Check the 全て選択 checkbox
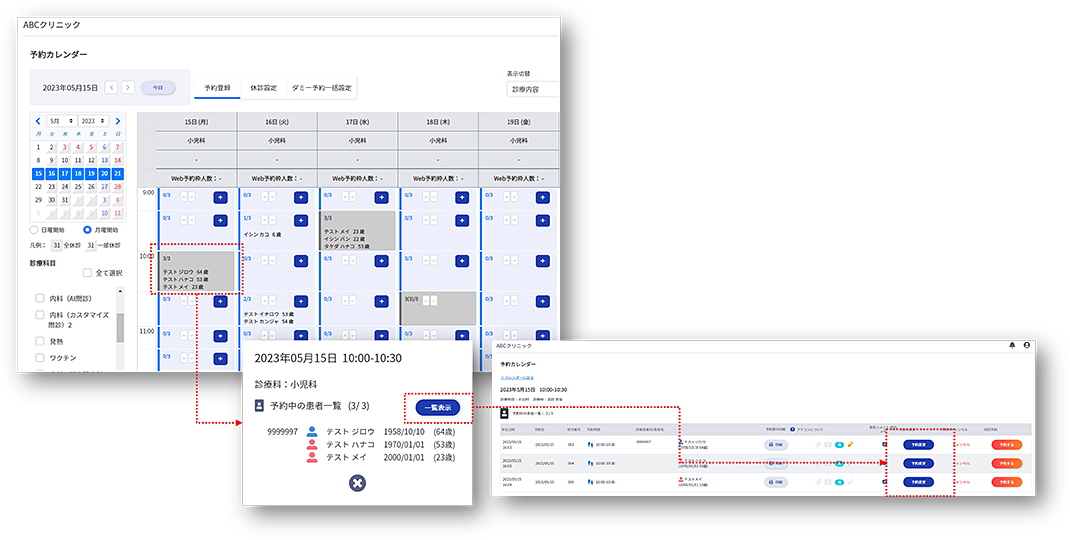 click(88, 272)
